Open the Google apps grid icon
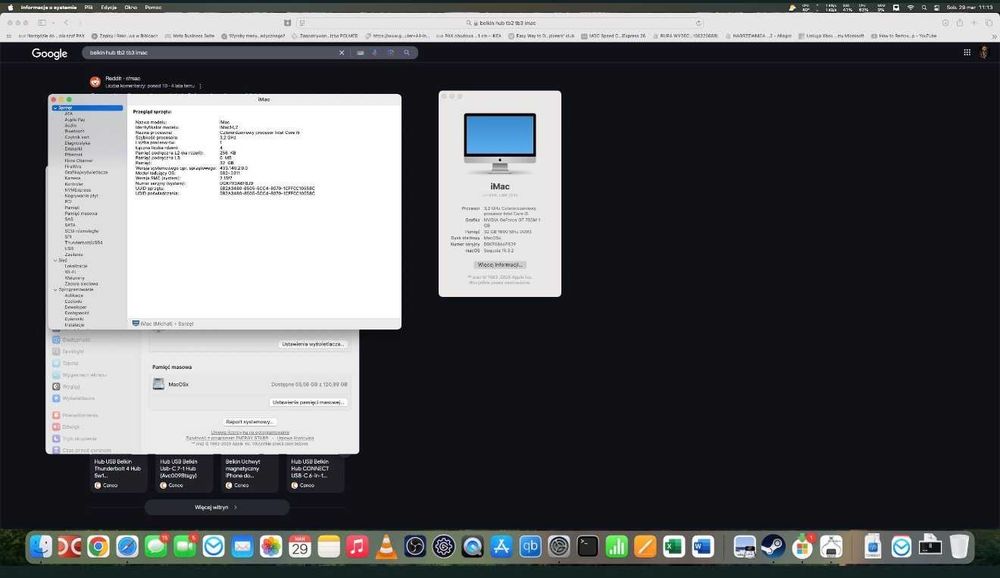 point(967,52)
